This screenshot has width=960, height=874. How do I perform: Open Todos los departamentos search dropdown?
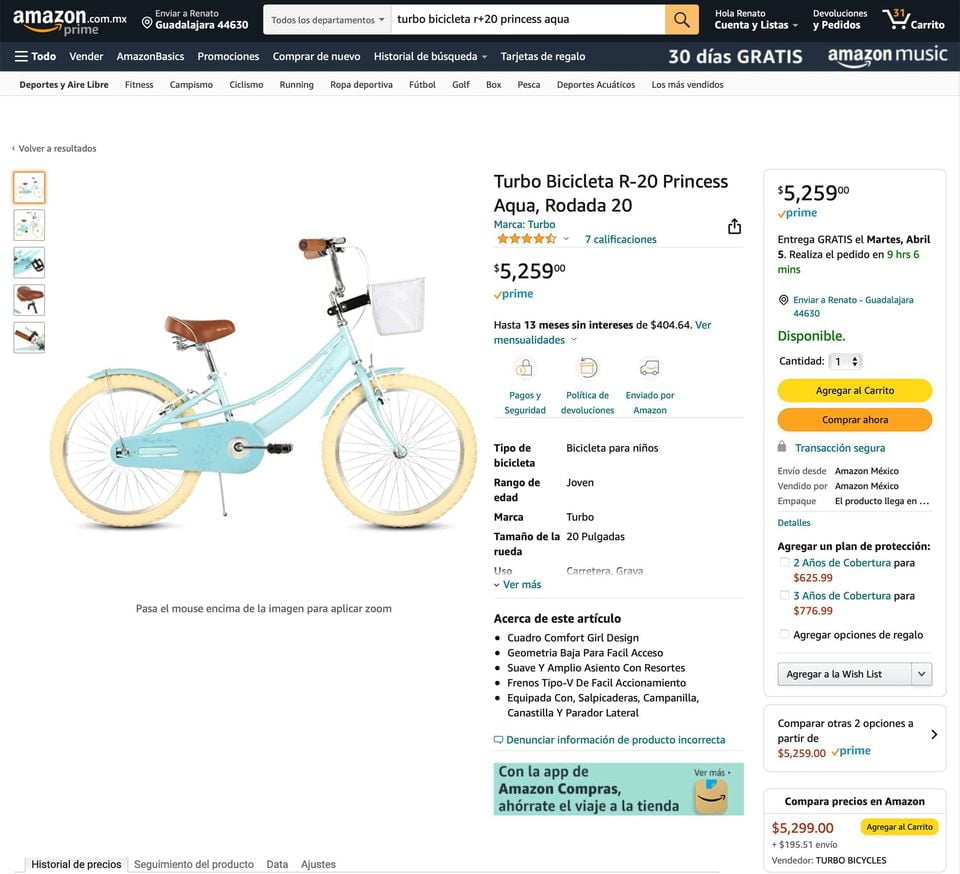click(x=327, y=20)
